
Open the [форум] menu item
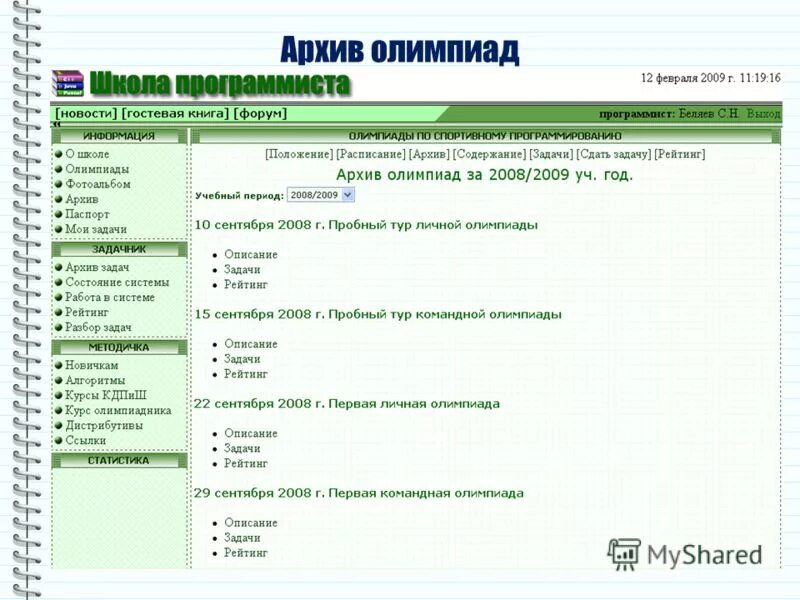point(260,113)
